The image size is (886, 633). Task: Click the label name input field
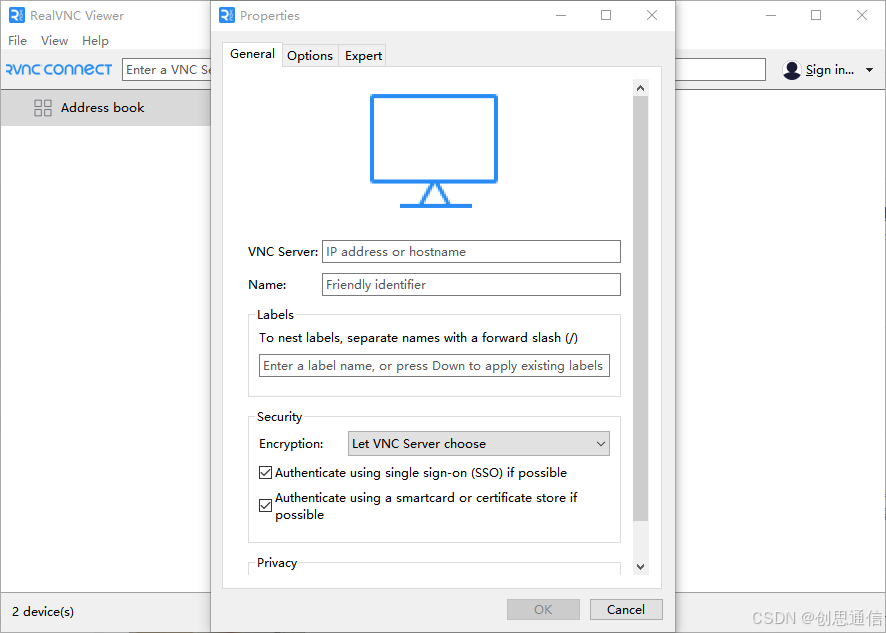(x=434, y=366)
